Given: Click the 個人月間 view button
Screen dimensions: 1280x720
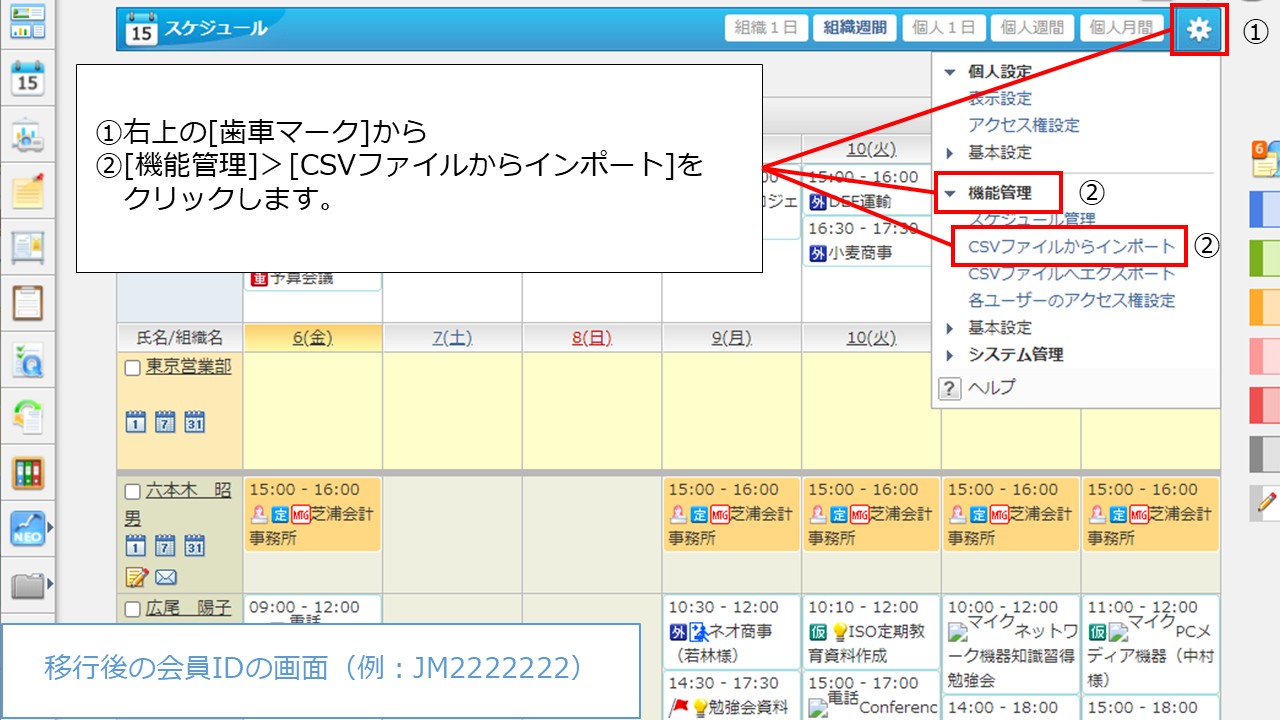Looking at the screenshot, I should pyautogui.click(x=1121, y=28).
